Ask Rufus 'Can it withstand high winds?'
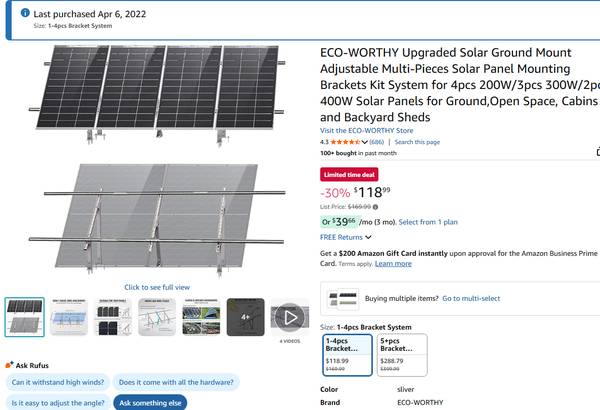 point(56,382)
